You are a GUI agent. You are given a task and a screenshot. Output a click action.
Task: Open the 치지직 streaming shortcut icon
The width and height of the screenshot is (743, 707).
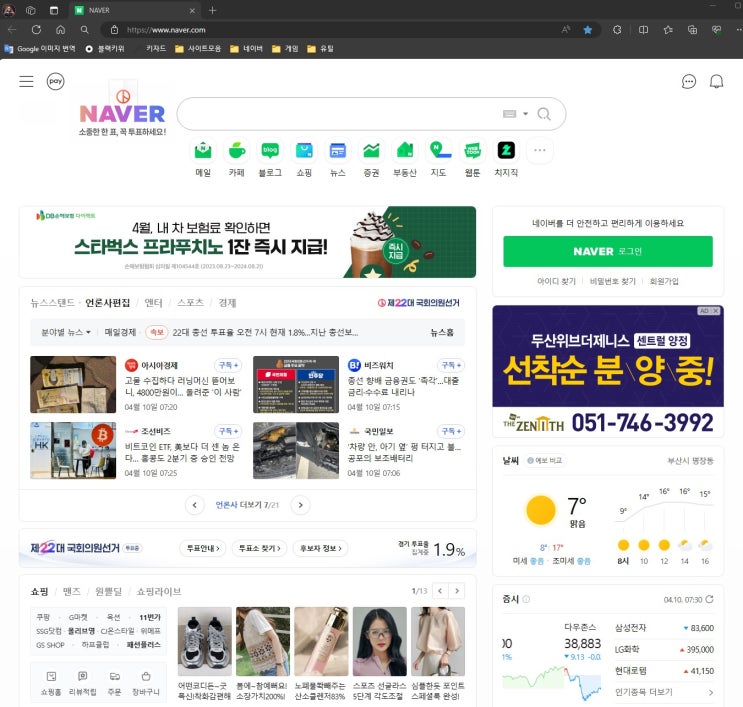[x=506, y=151]
